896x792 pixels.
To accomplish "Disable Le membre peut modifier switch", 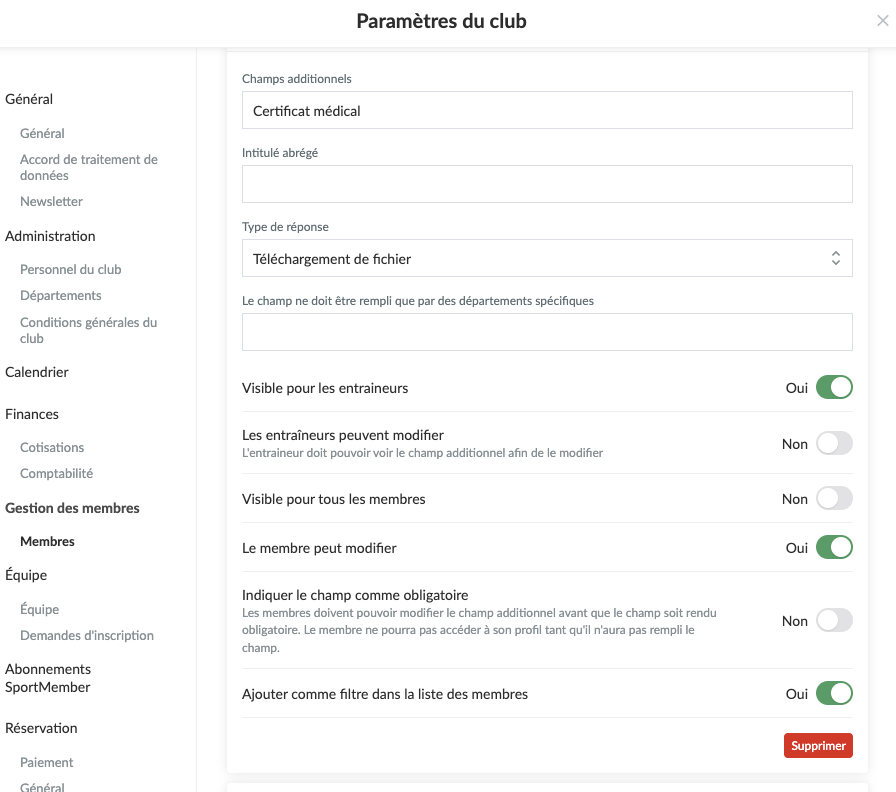I will [834, 547].
